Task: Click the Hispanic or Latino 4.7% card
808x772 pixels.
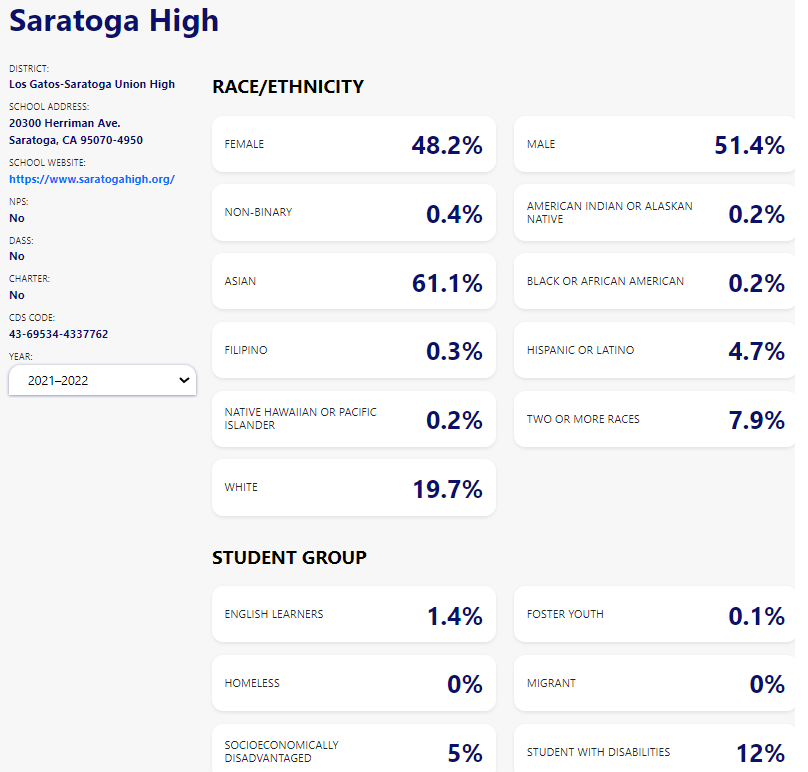Action: pyautogui.click(x=655, y=351)
